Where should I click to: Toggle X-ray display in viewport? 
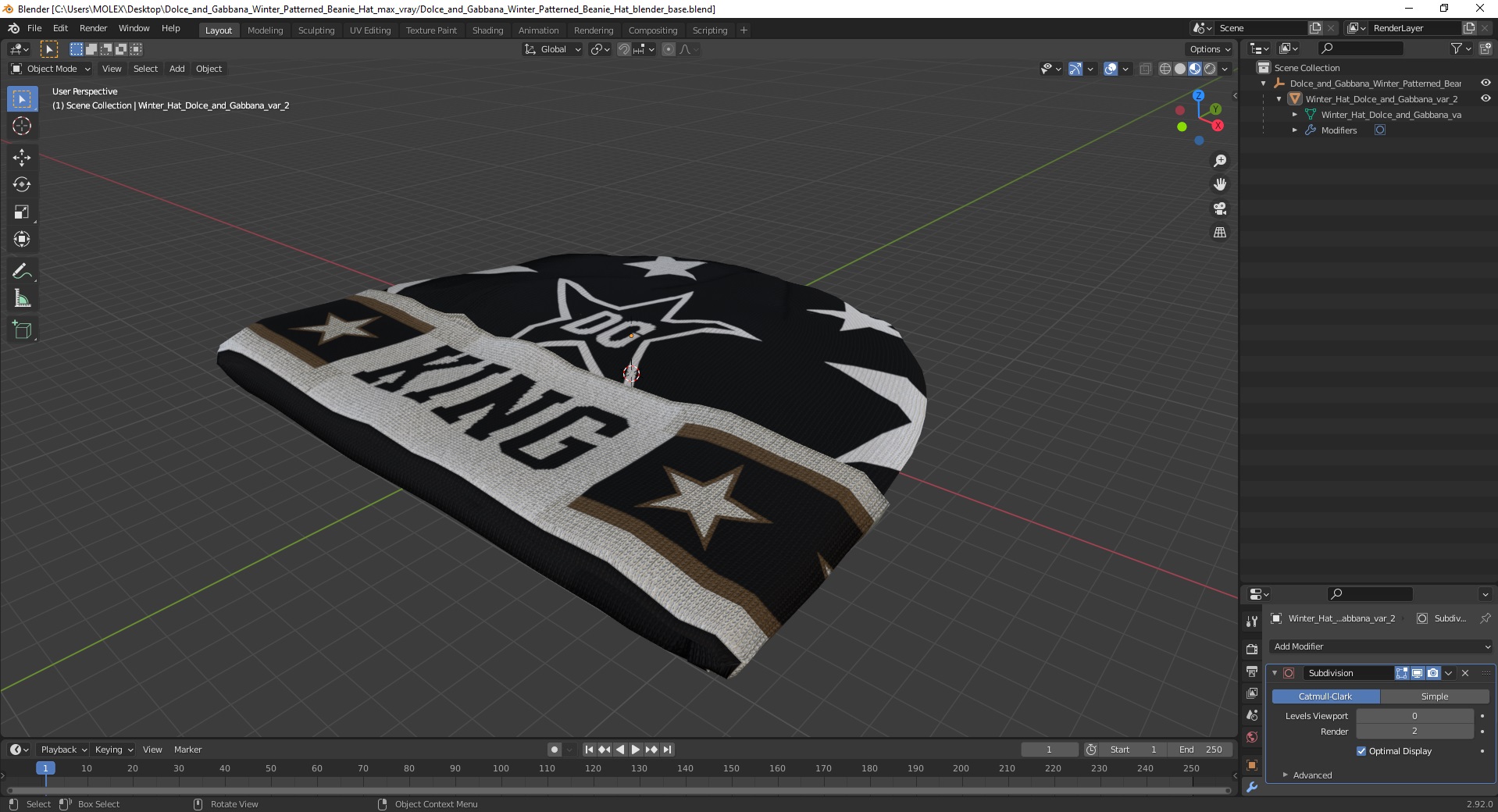[x=1145, y=69]
